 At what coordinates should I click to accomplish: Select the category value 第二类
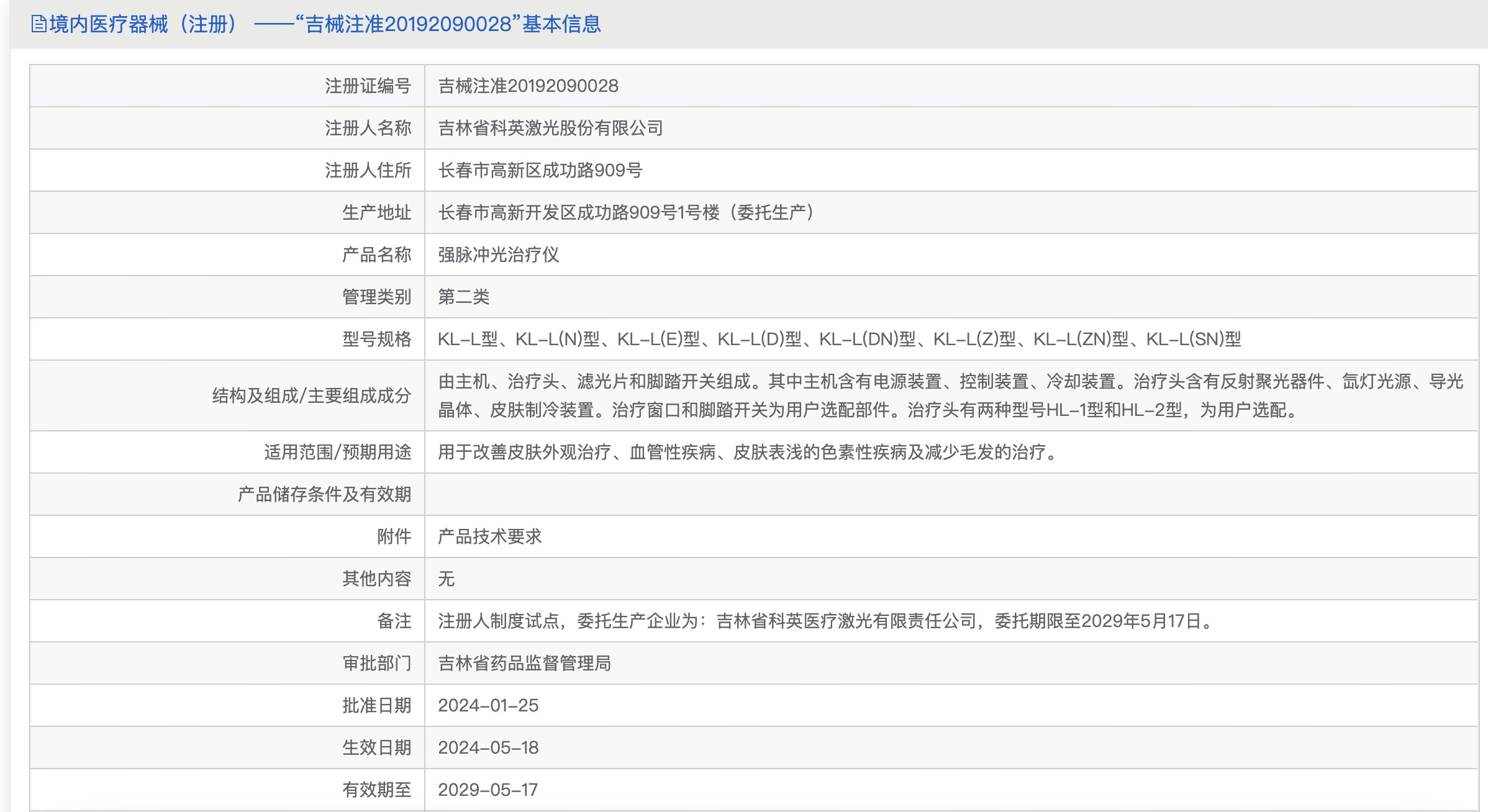[463, 297]
